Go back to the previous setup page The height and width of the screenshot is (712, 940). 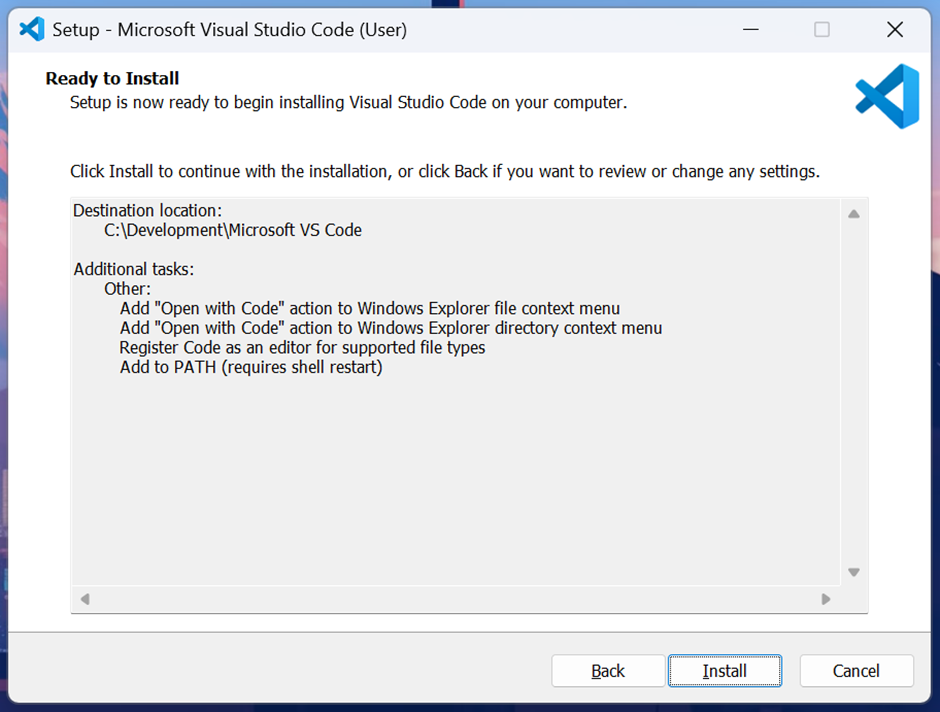[608, 671]
